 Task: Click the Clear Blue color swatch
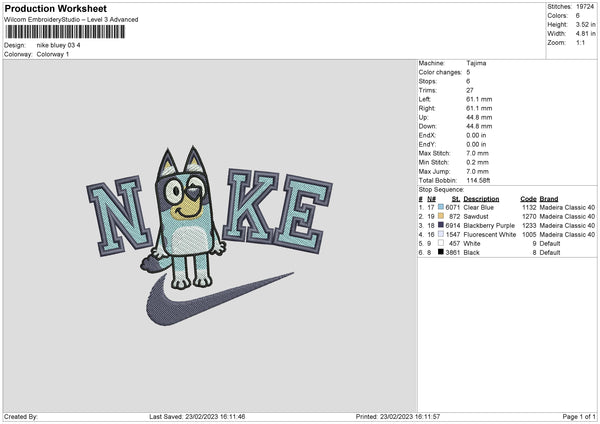[441, 207]
